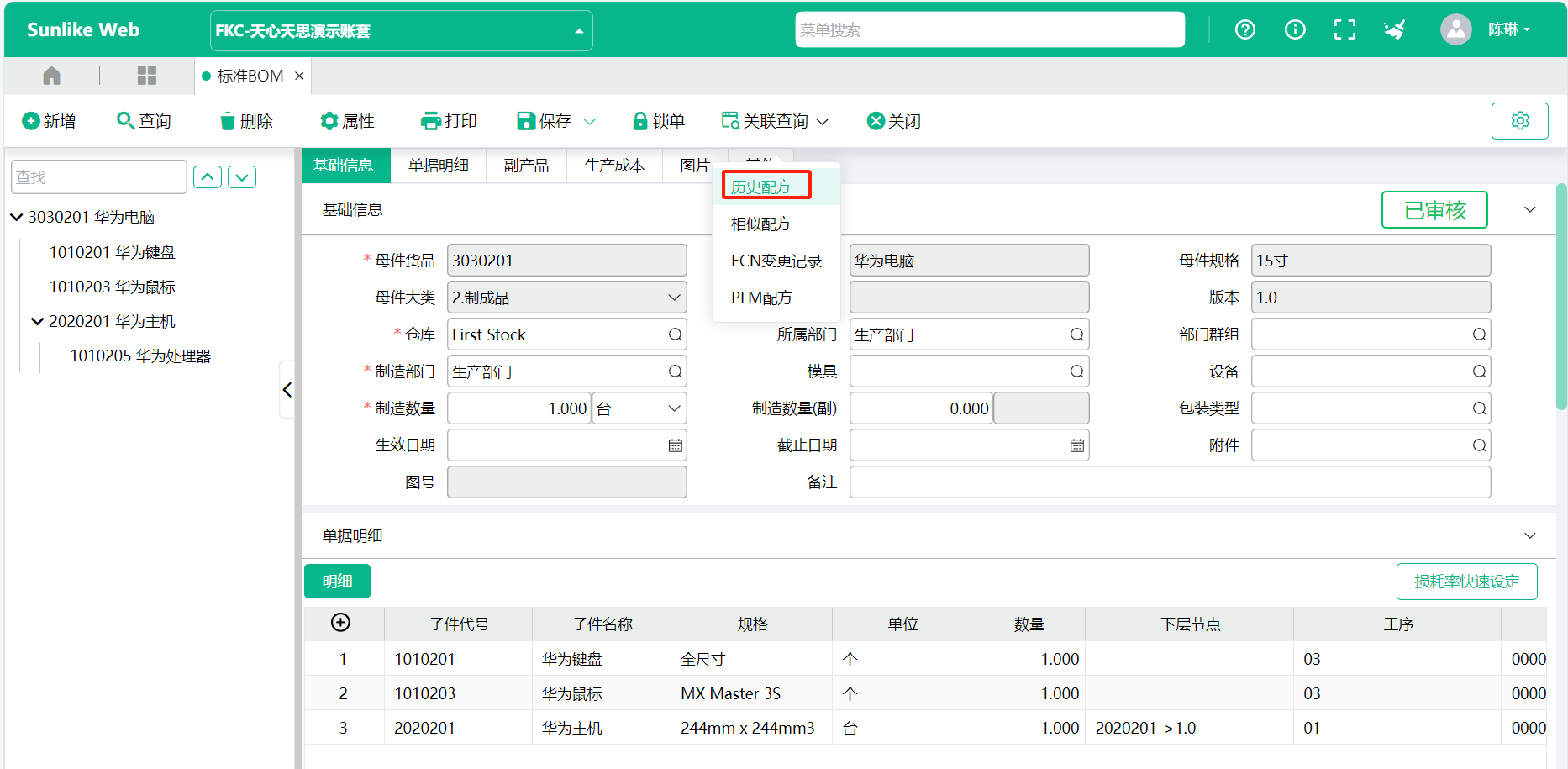This screenshot has height=769, width=1568.
Task: Open 部门群组 lookup magnifier icon
Action: click(1479, 334)
